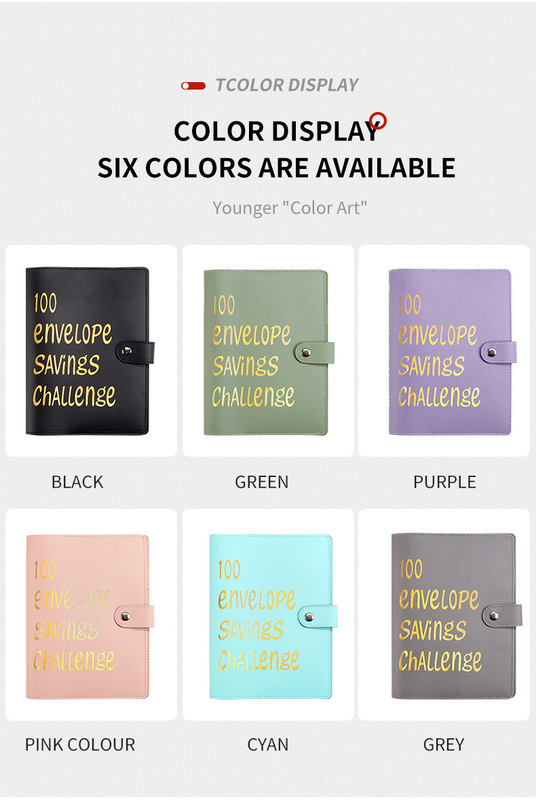
Task: Click the snap clasp on cyan binder
Action: pyautogui.click(x=309, y=617)
